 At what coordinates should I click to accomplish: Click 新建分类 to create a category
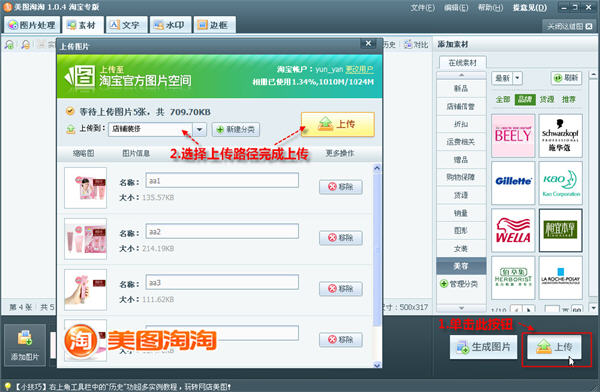(236, 129)
